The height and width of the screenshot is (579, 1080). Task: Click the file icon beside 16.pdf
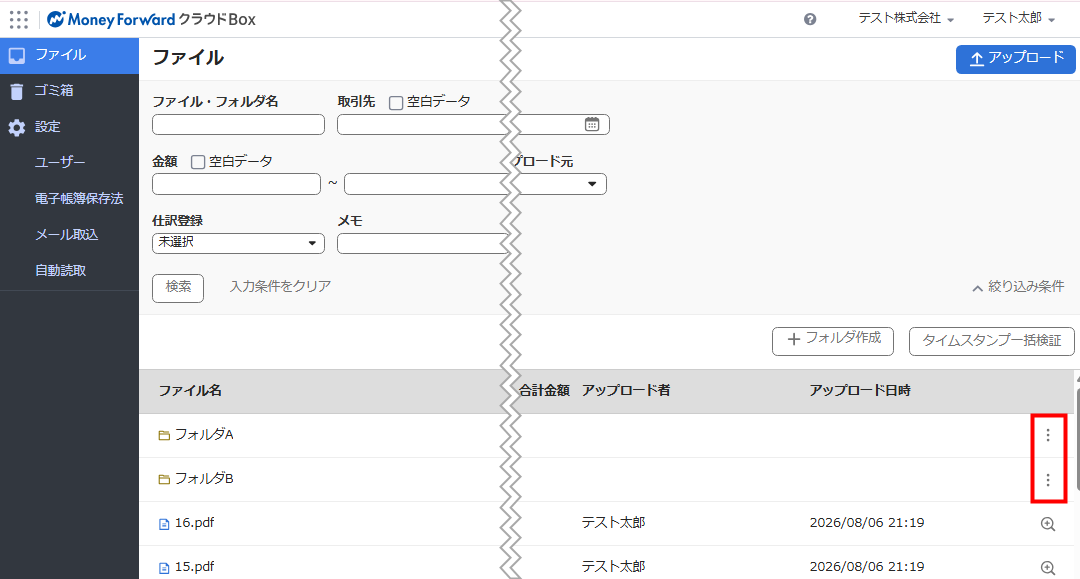click(x=164, y=524)
